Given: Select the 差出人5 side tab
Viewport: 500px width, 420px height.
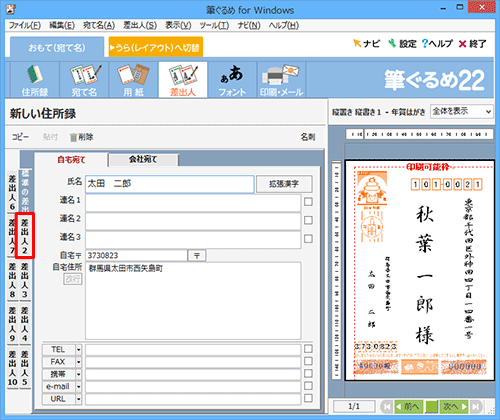Looking at the screenshot, I should (x=25, y=368).
